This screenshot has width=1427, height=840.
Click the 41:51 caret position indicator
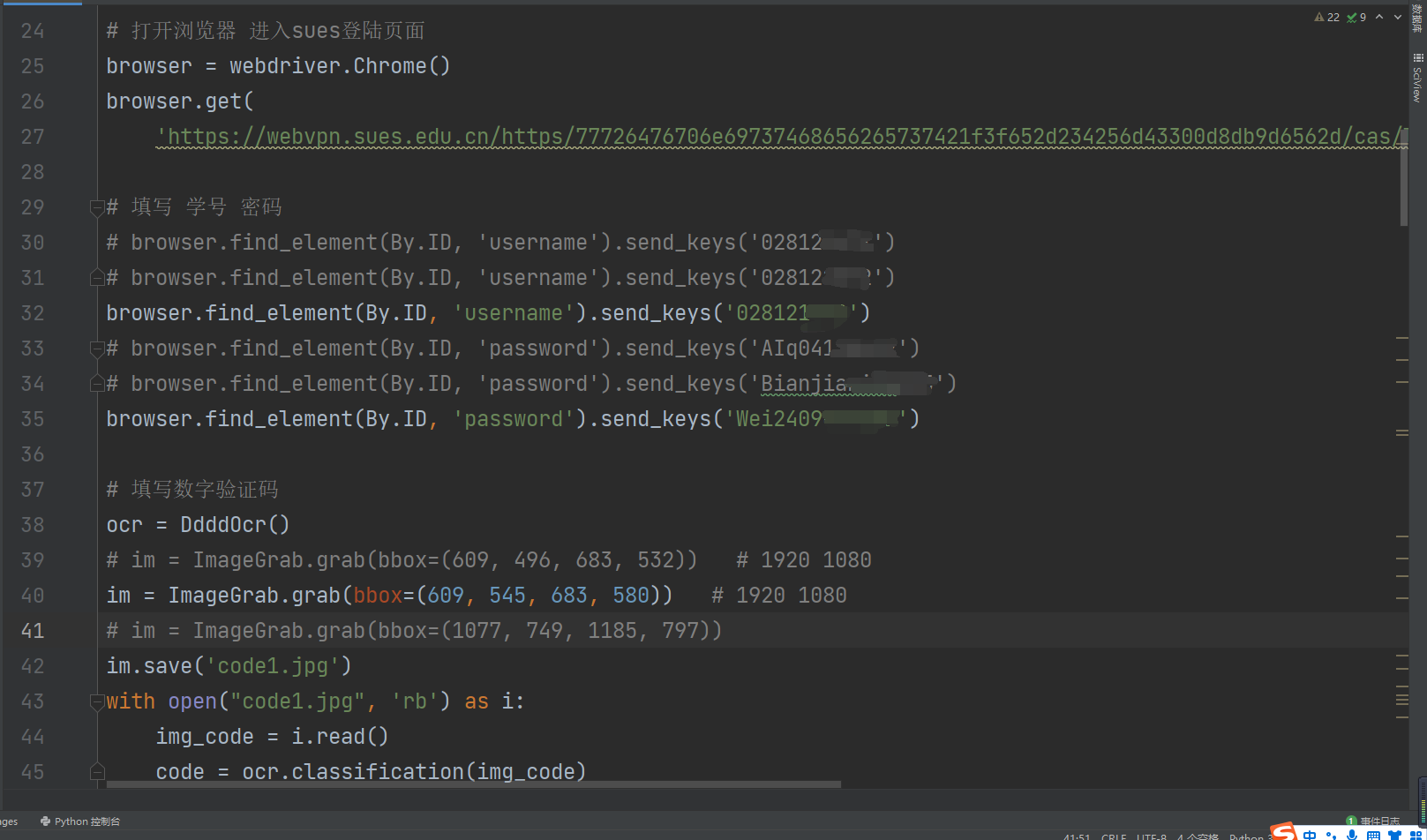click(x=1077, y=836)
